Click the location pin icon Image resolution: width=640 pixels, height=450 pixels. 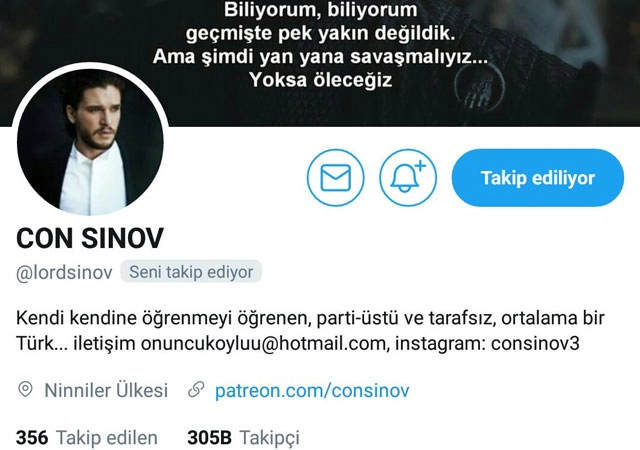coord(25,390)
